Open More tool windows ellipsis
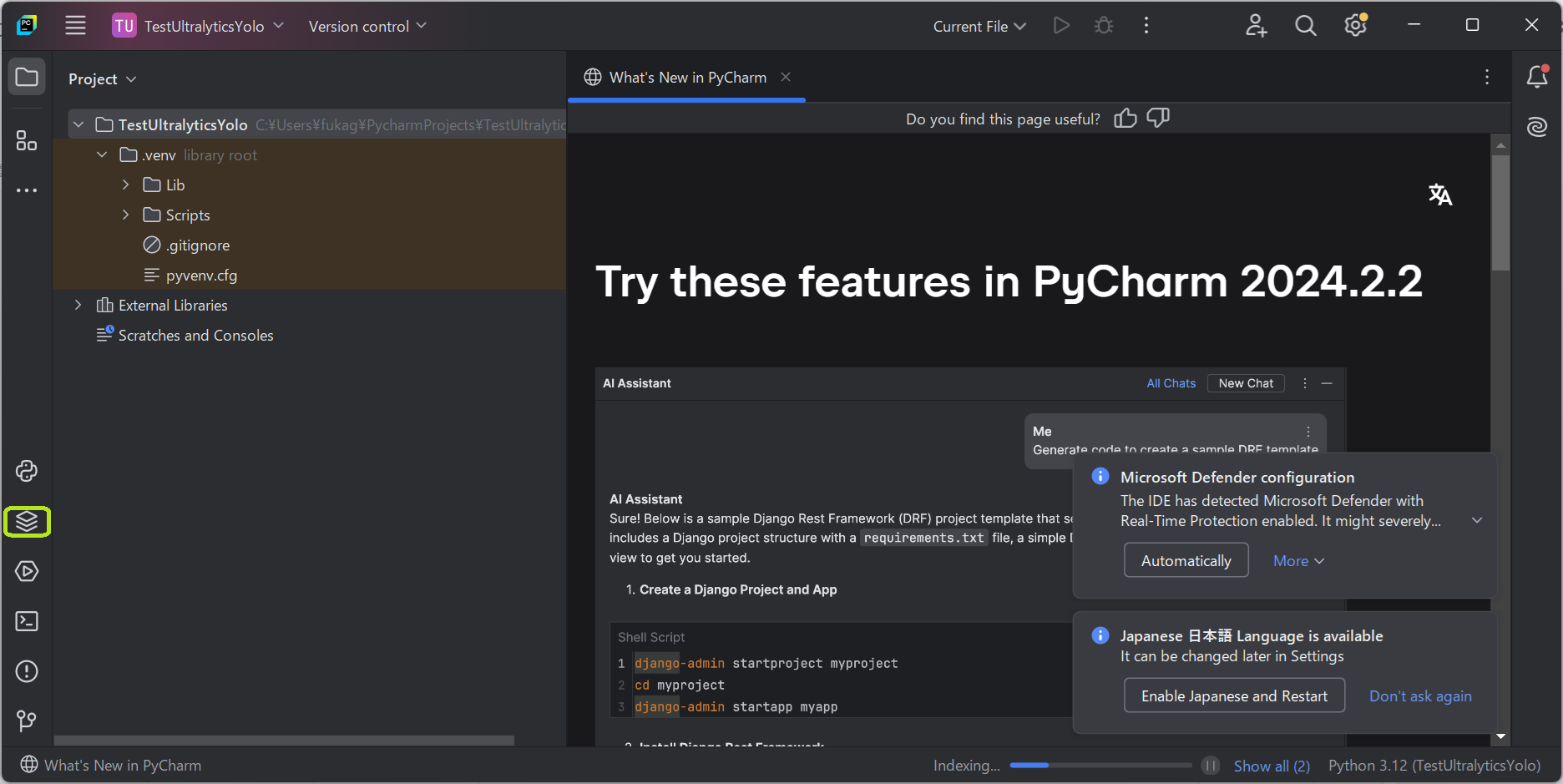 (27, 190)
